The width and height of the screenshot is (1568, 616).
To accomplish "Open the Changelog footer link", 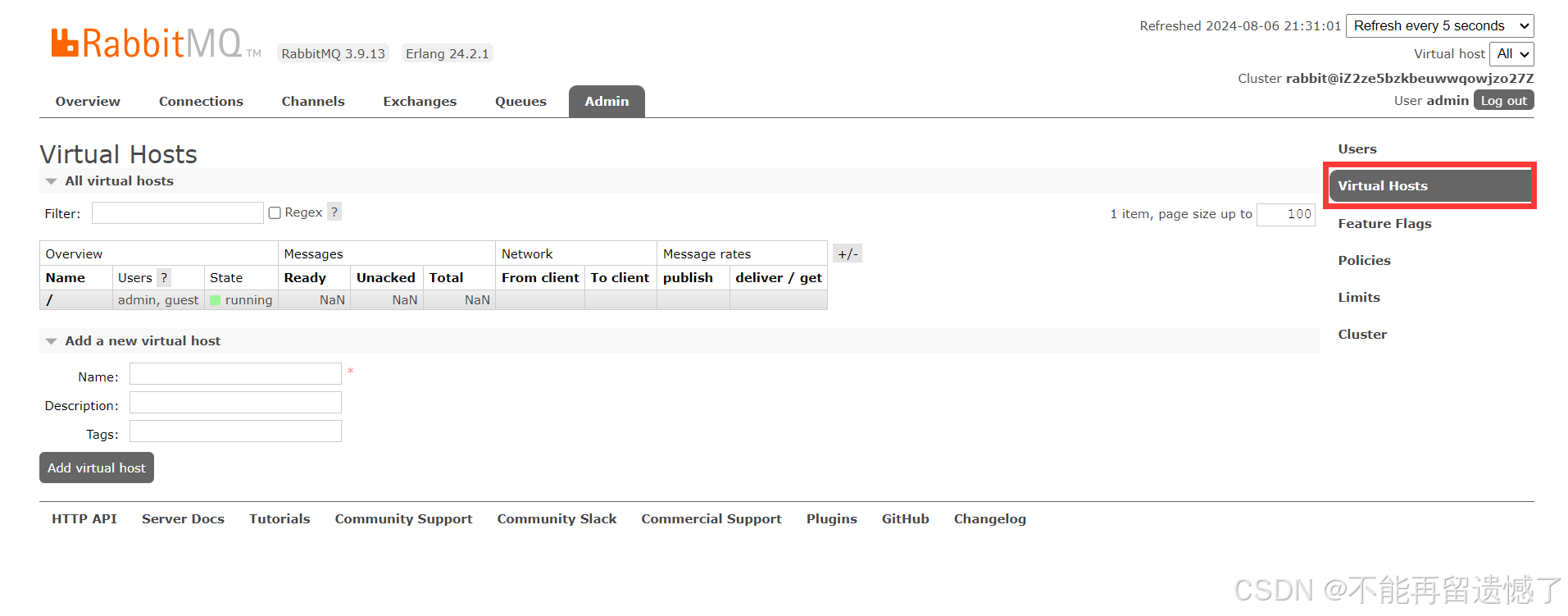I will pyautogui.click(x=989, y=518).
